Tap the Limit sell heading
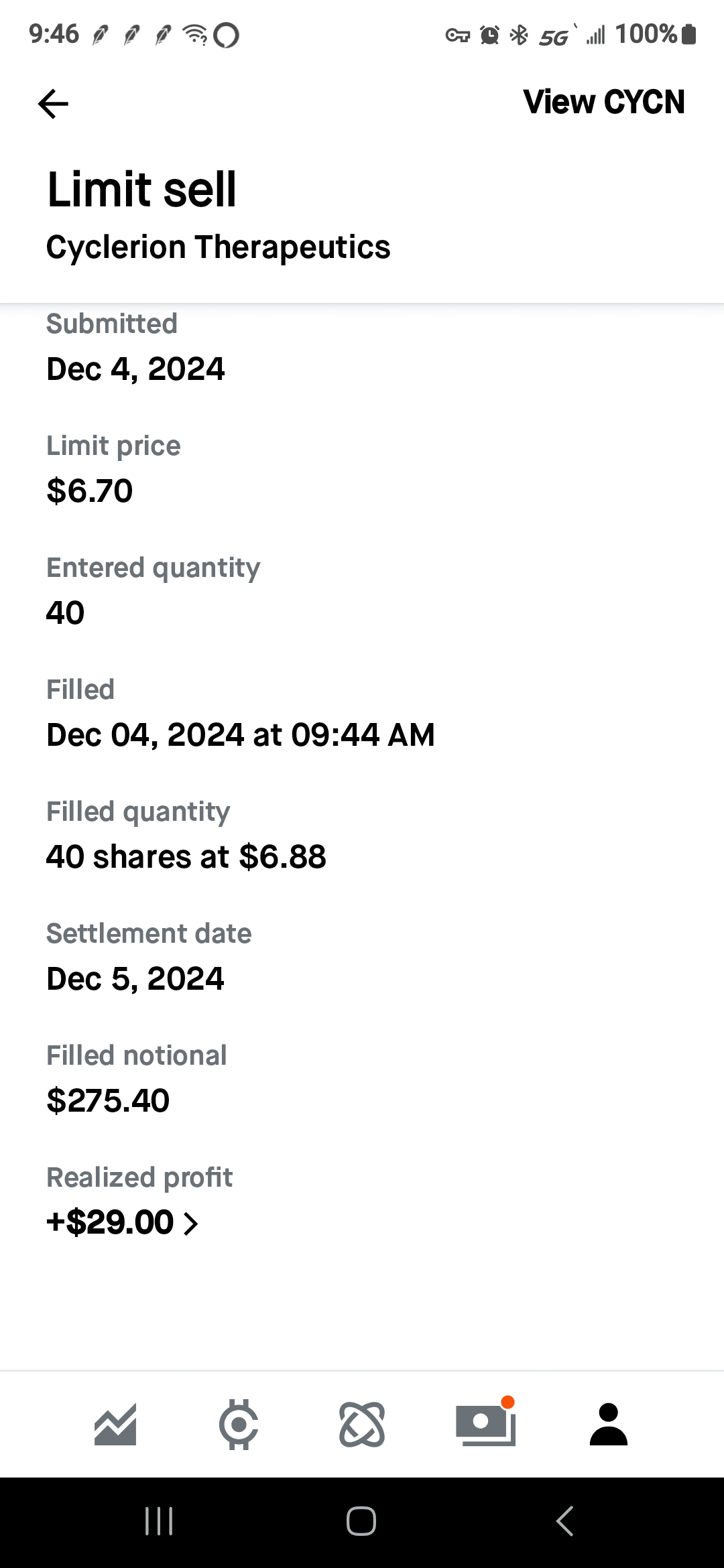This screenshot has height=1568, width=724. coord(141,189)
